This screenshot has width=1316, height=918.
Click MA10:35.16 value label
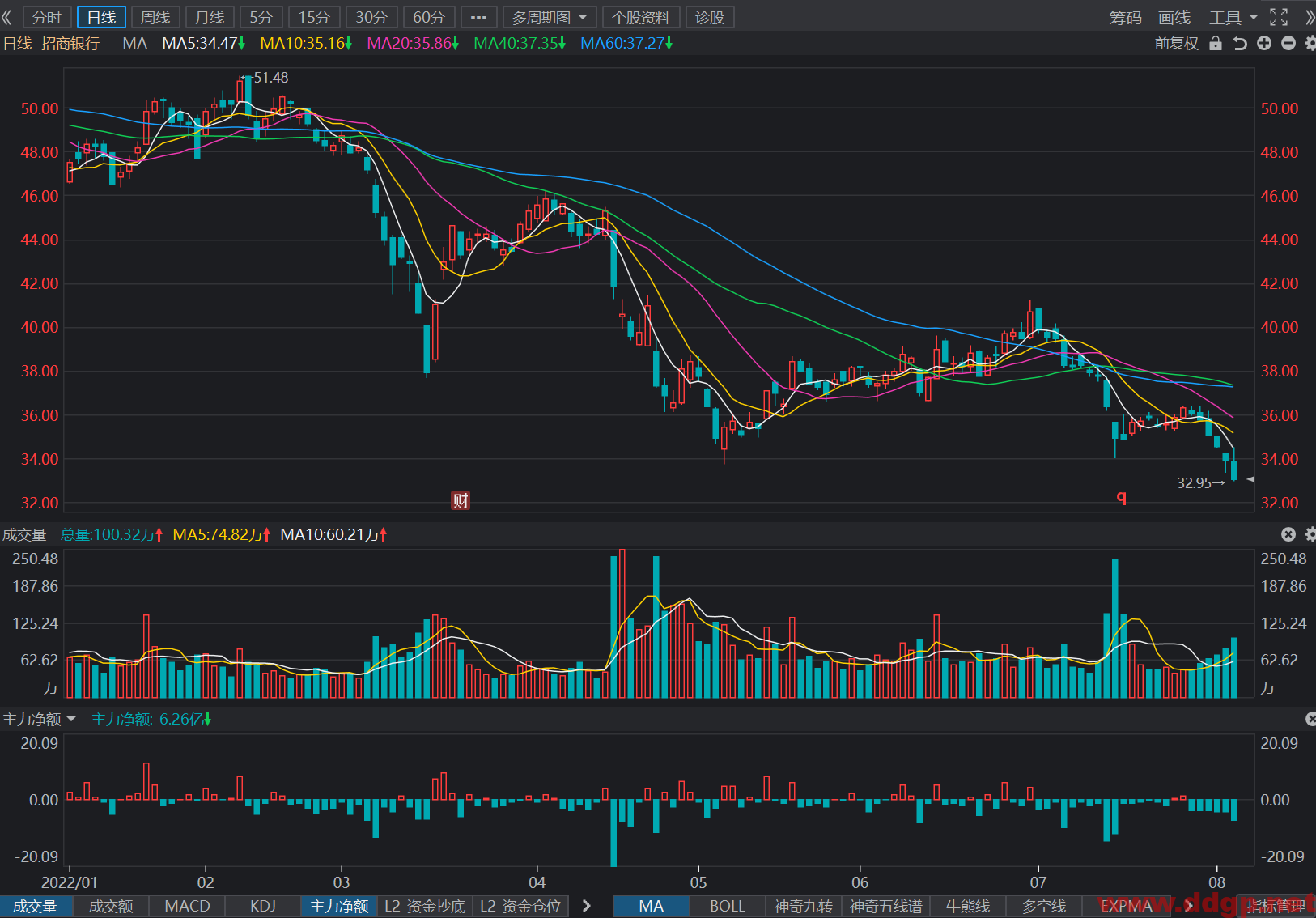pyautogui.click(x=306, y=43)
